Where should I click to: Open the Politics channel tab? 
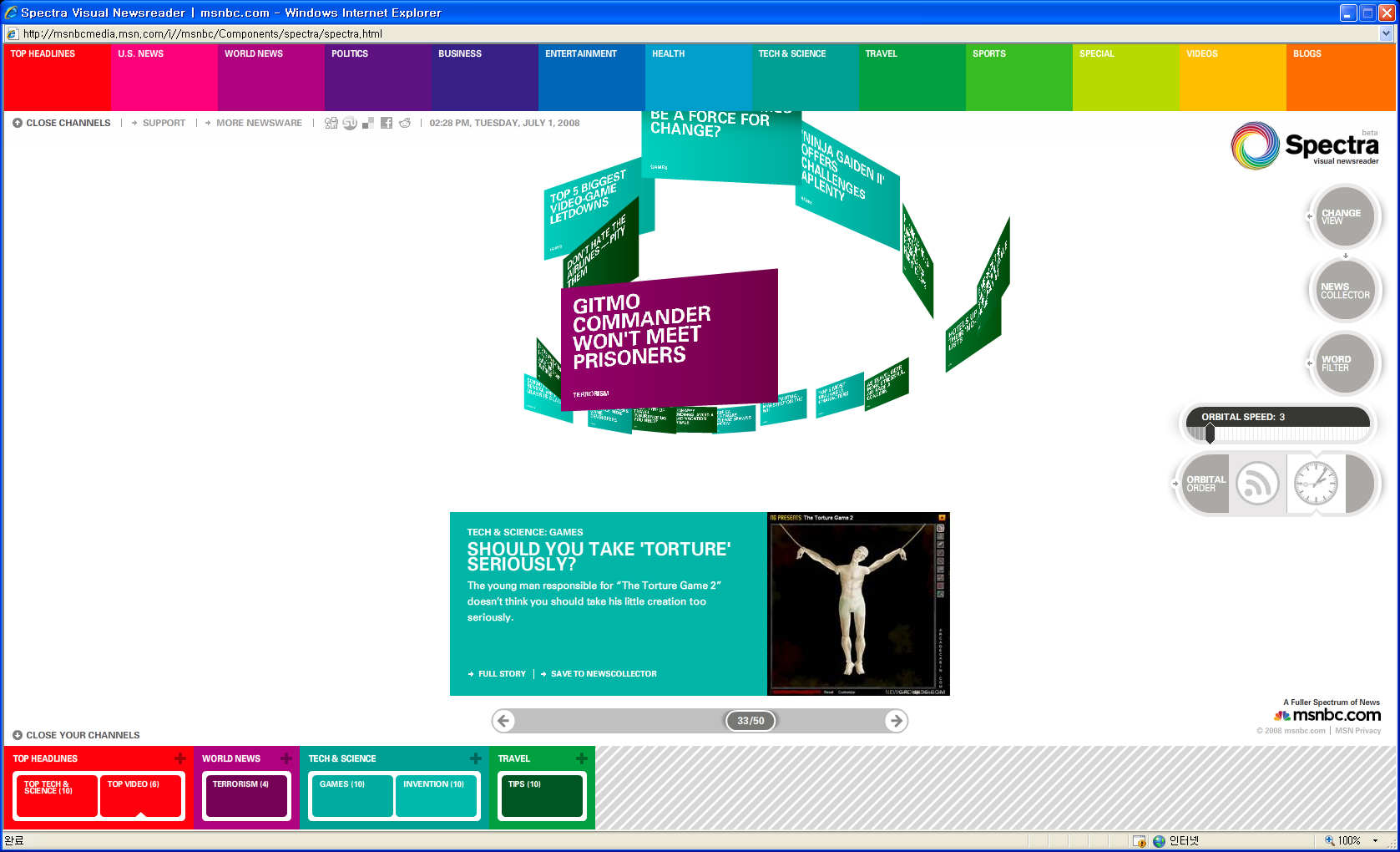[378, 77]
